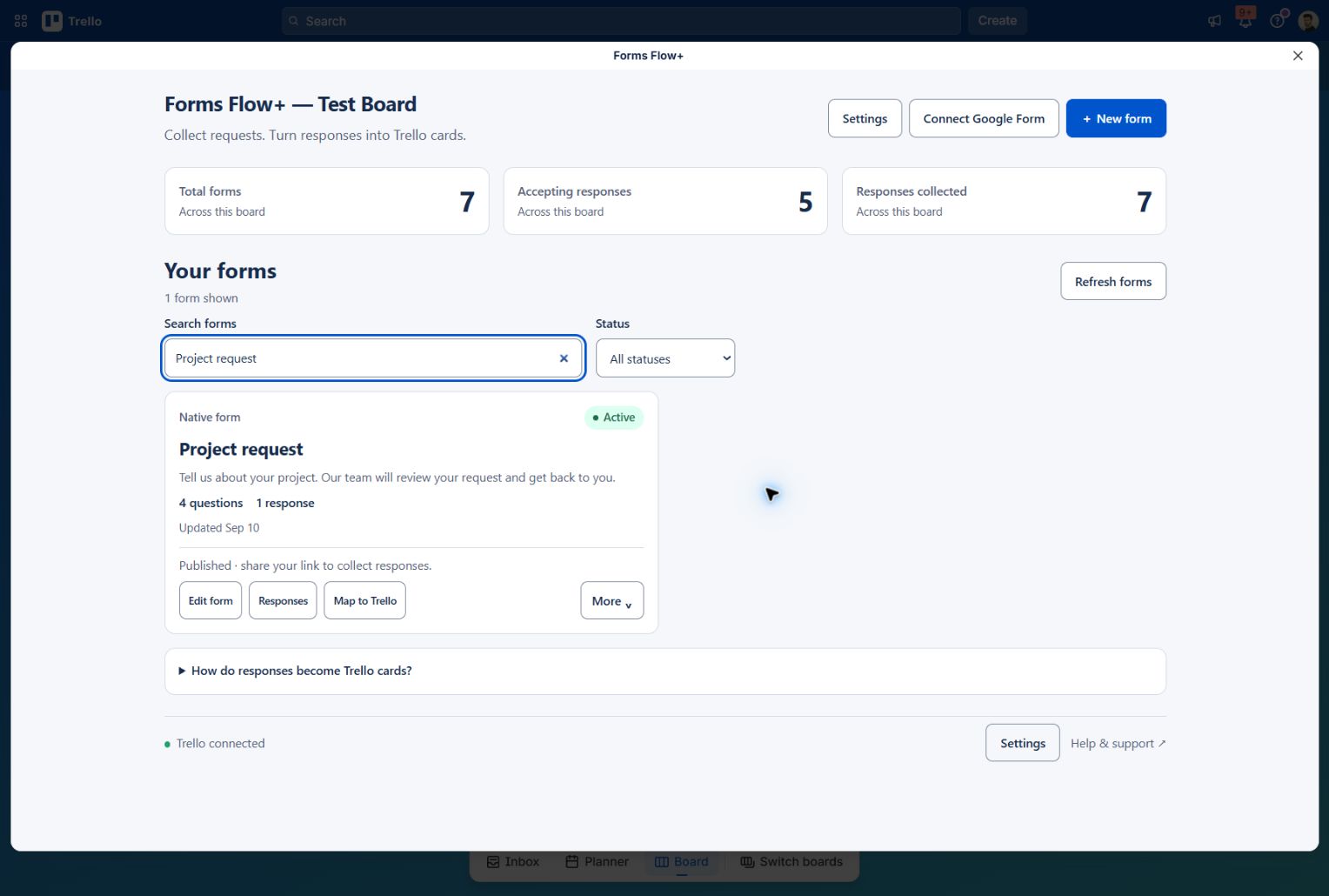1329x896 pixels.
Task: Click the Project request form title
Action: [x=241, y=449]
